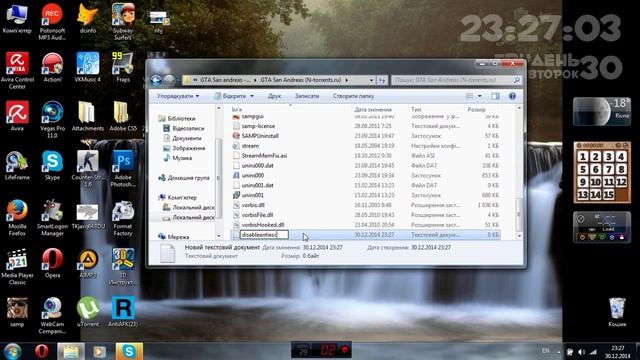Open uTorrent desktop shortcut
Viewport: 640px width, 360px height.
87,312
